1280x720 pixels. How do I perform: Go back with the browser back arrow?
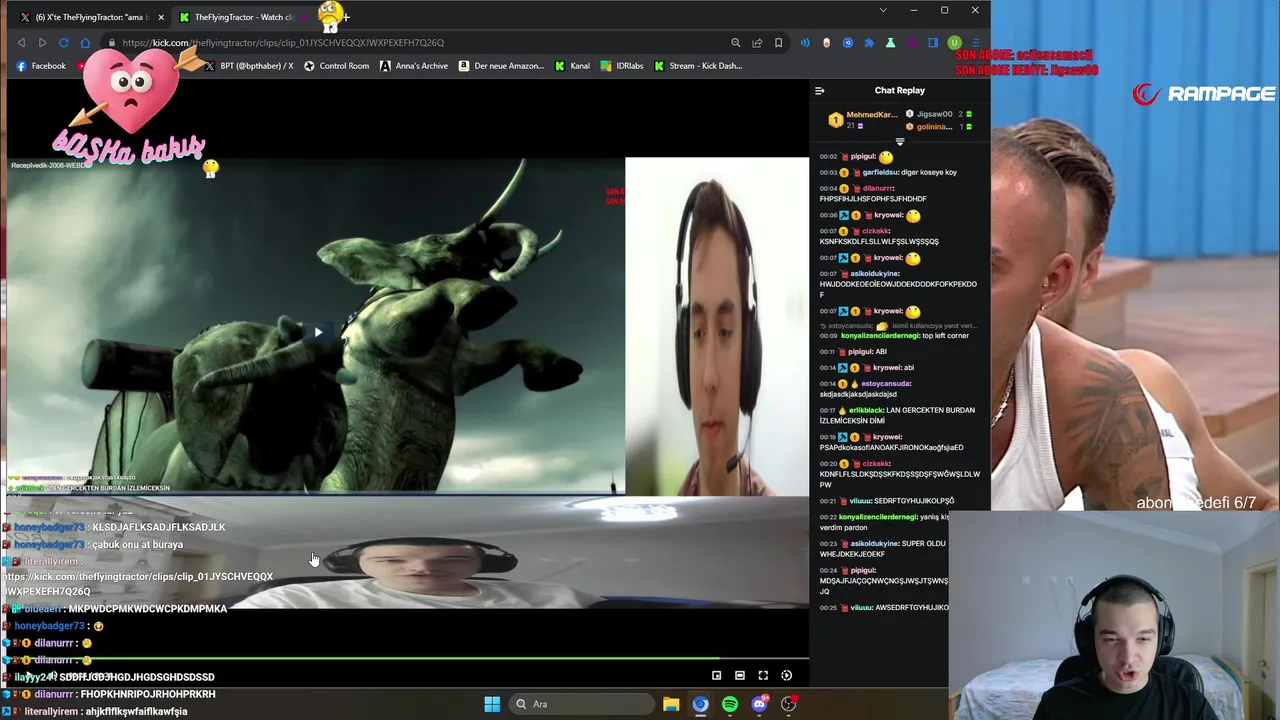(x=21, y=43)
